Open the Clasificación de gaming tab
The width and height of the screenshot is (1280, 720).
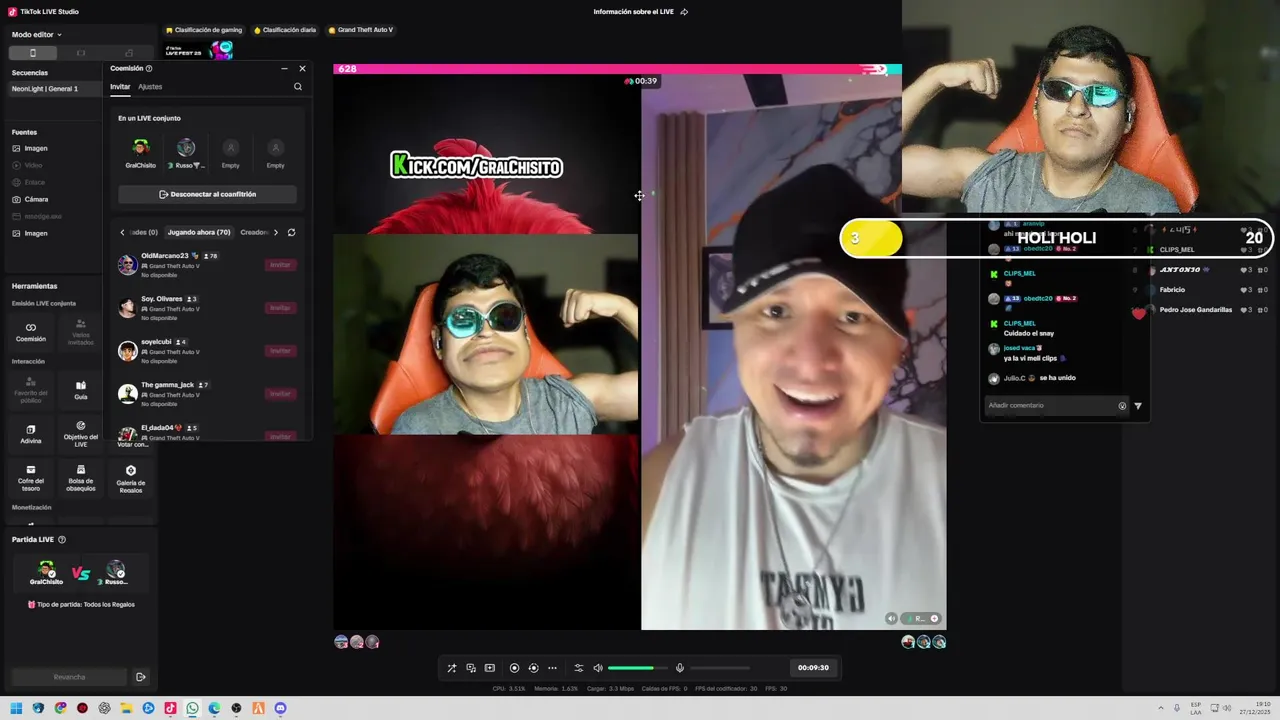204,30
